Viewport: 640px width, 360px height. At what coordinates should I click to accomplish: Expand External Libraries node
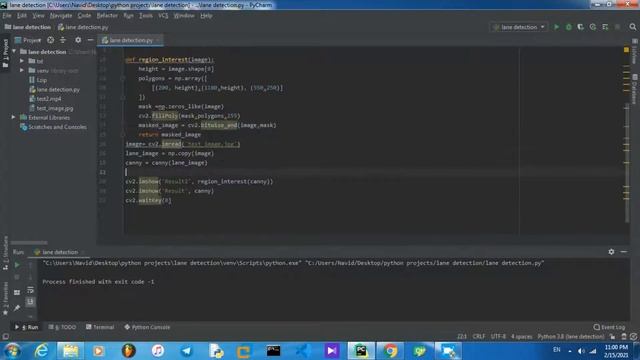click(13, 117)
